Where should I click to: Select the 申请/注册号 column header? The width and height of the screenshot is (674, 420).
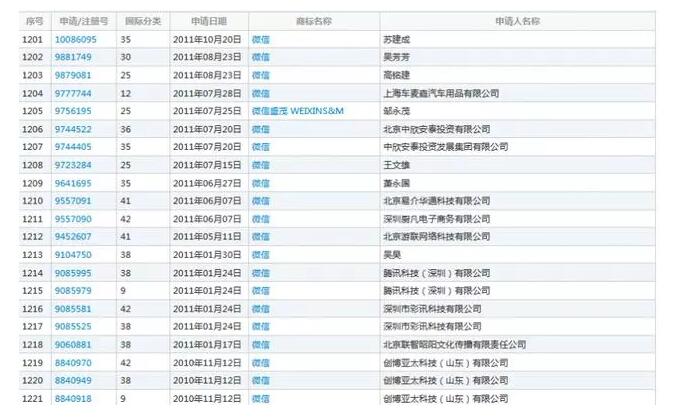coord(84,21)
